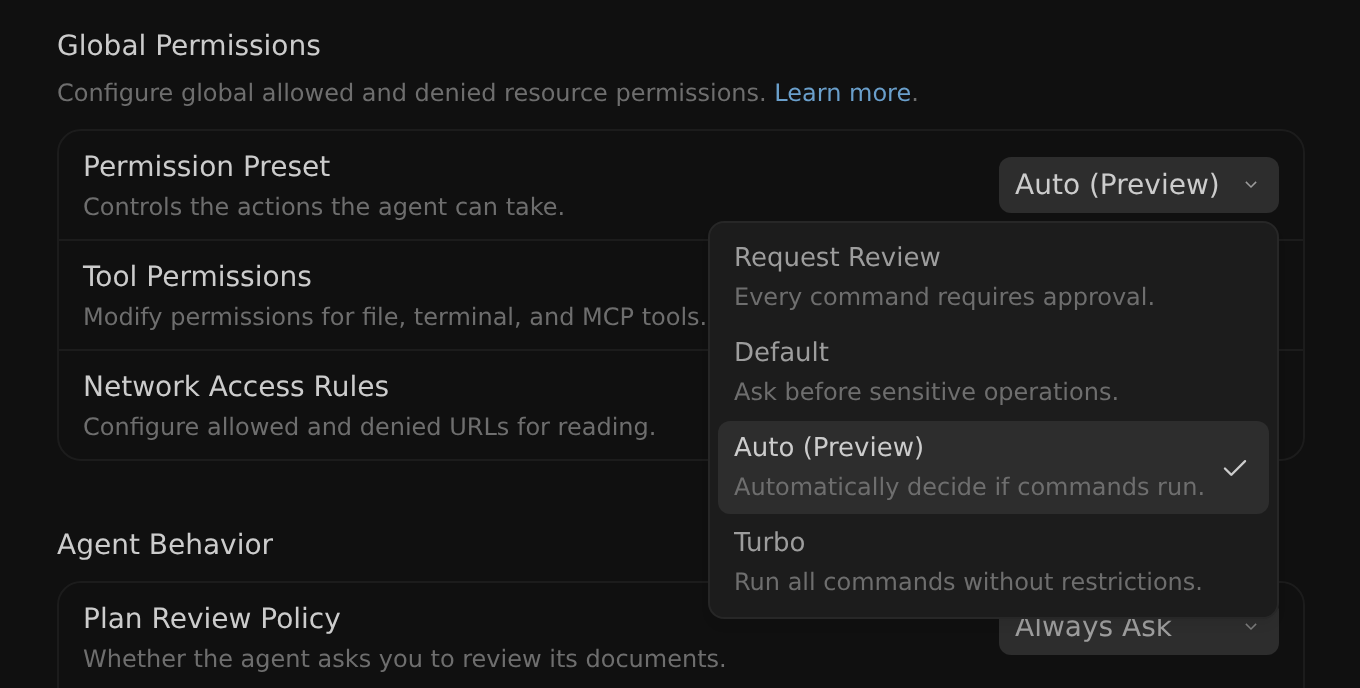Click 'Controls the actions the agent can take.' text
The width and height of the screenshot is (1360, 688).
[x=324, y=207]
